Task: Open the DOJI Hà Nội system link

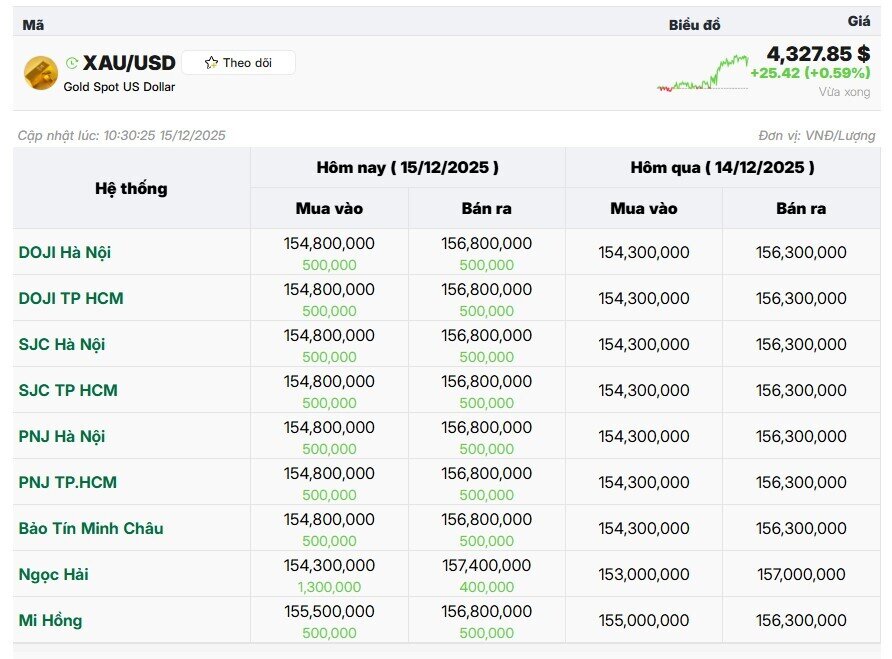Action: [65, 252]
